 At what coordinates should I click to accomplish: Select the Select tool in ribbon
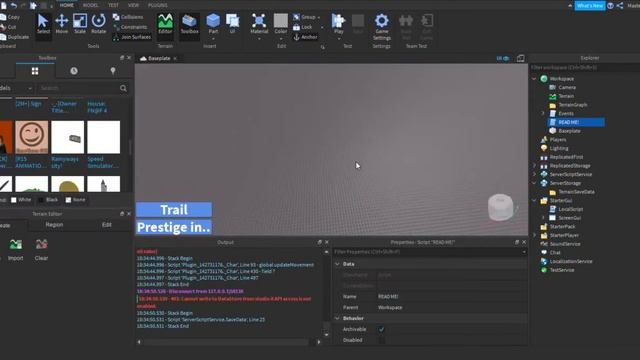(43, 24)
